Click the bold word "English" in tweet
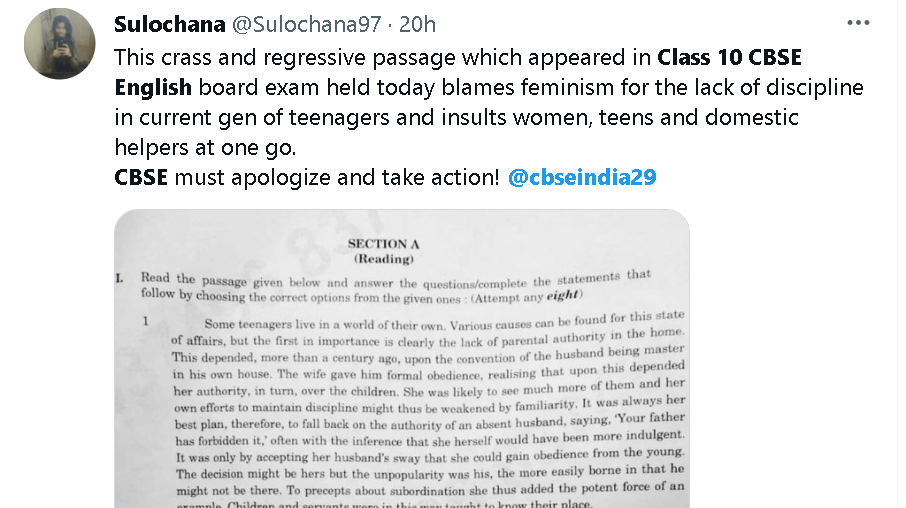 [149, 87]
